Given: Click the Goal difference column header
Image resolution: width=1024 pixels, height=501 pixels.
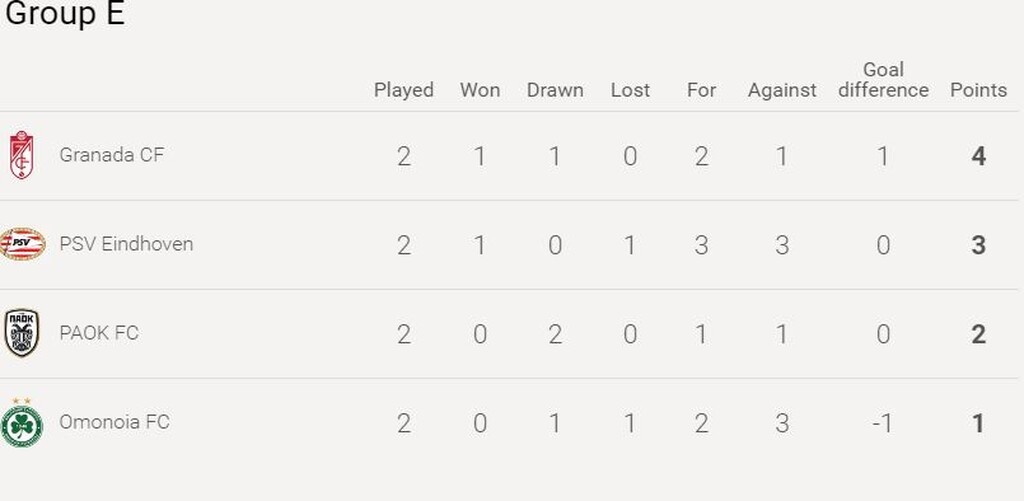Looking at the screenshot, I should click(883, 80).
